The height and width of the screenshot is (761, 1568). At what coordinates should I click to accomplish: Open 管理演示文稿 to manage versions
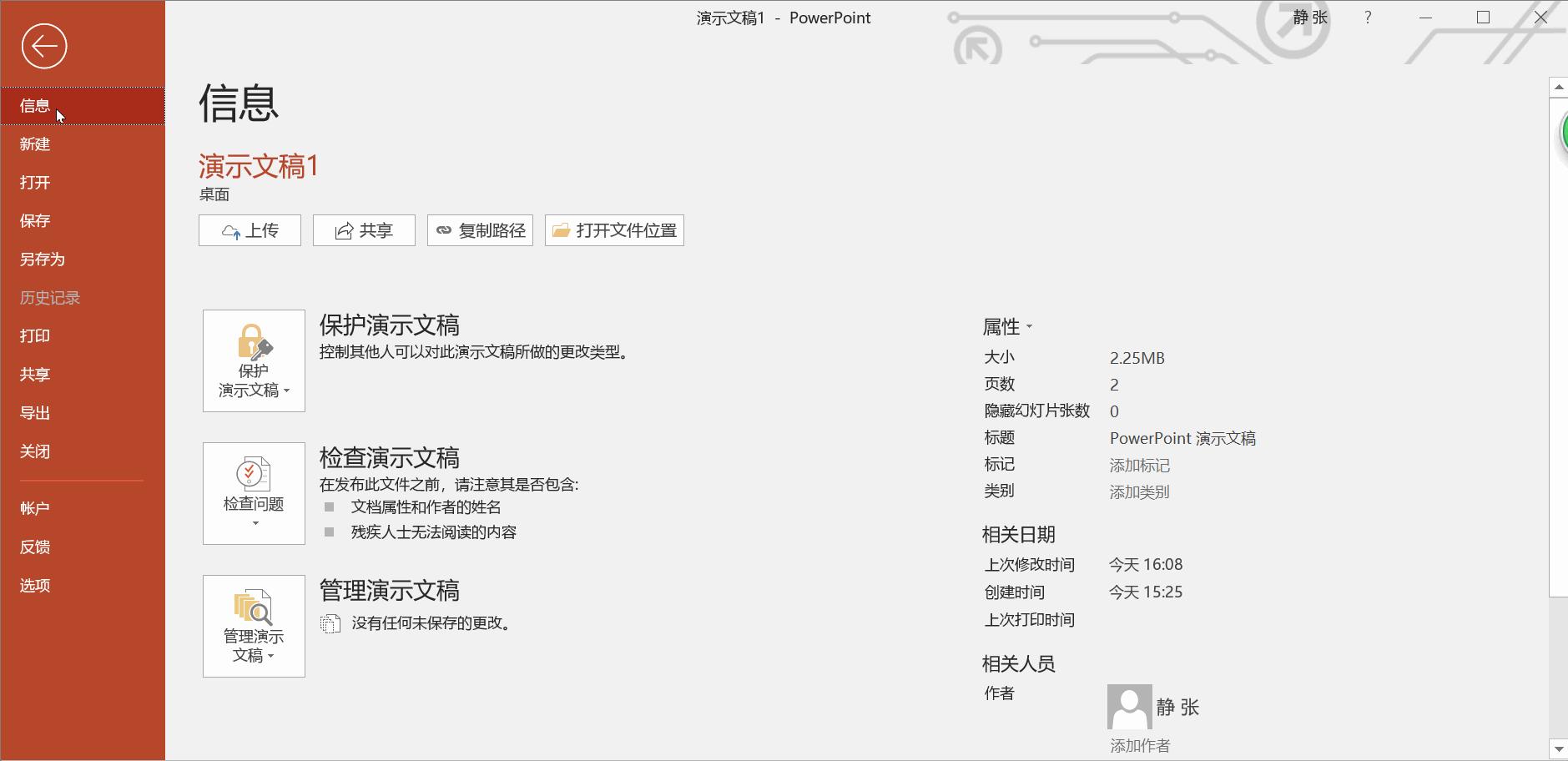[x=254, y=626]
